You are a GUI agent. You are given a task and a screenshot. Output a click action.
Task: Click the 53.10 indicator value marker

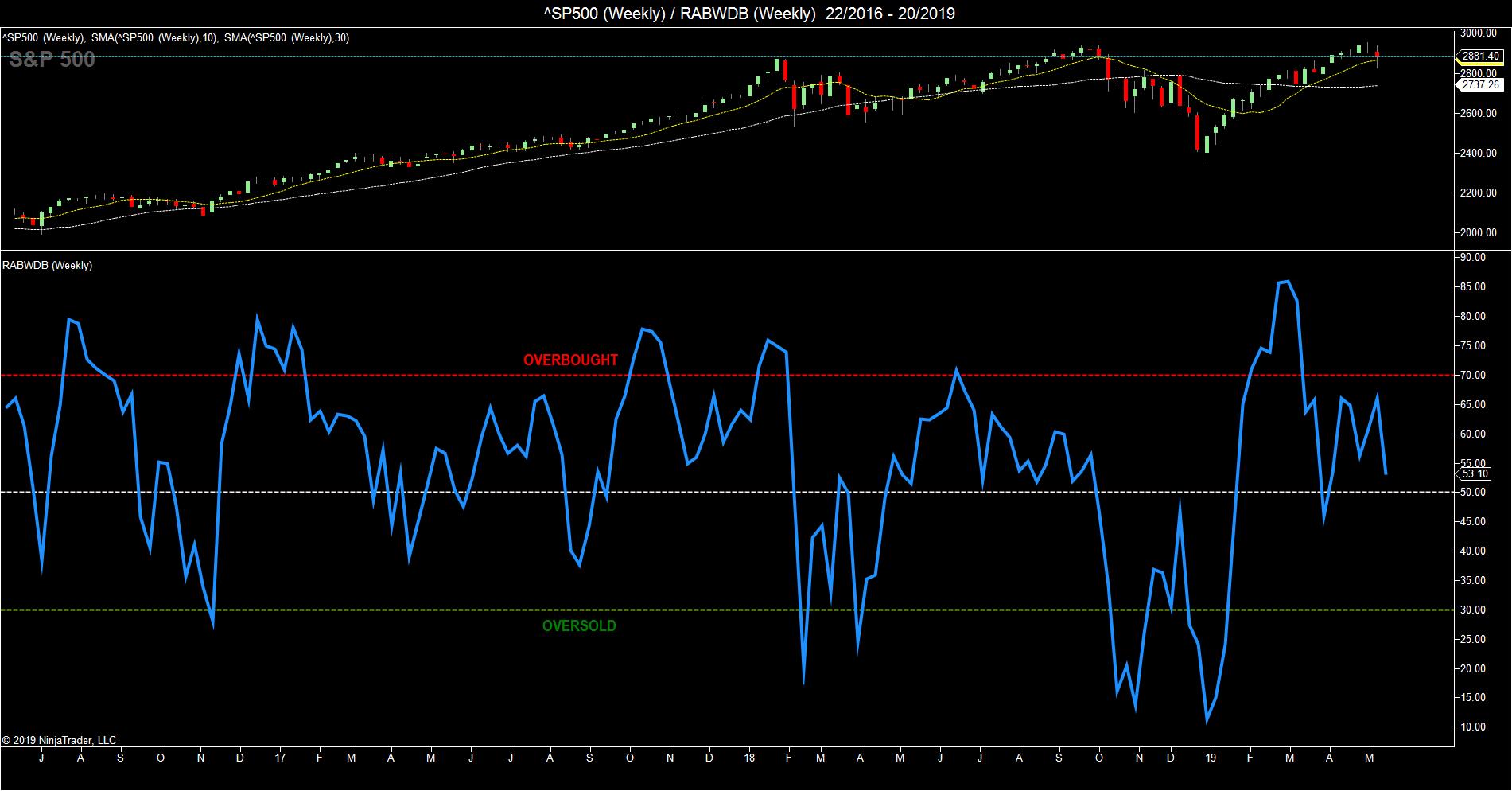(x=1475, y=474)
